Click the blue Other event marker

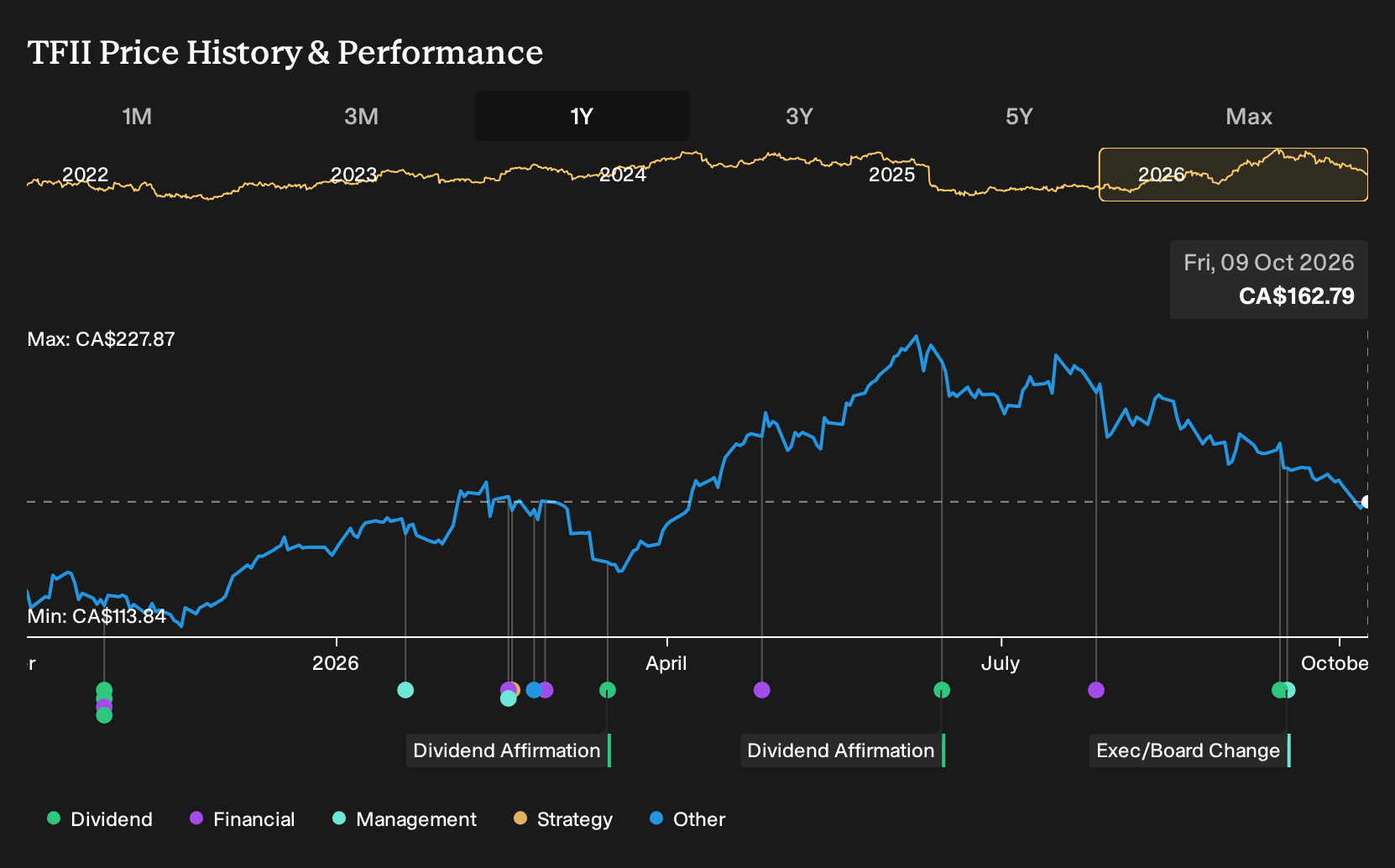coord(534,690)
